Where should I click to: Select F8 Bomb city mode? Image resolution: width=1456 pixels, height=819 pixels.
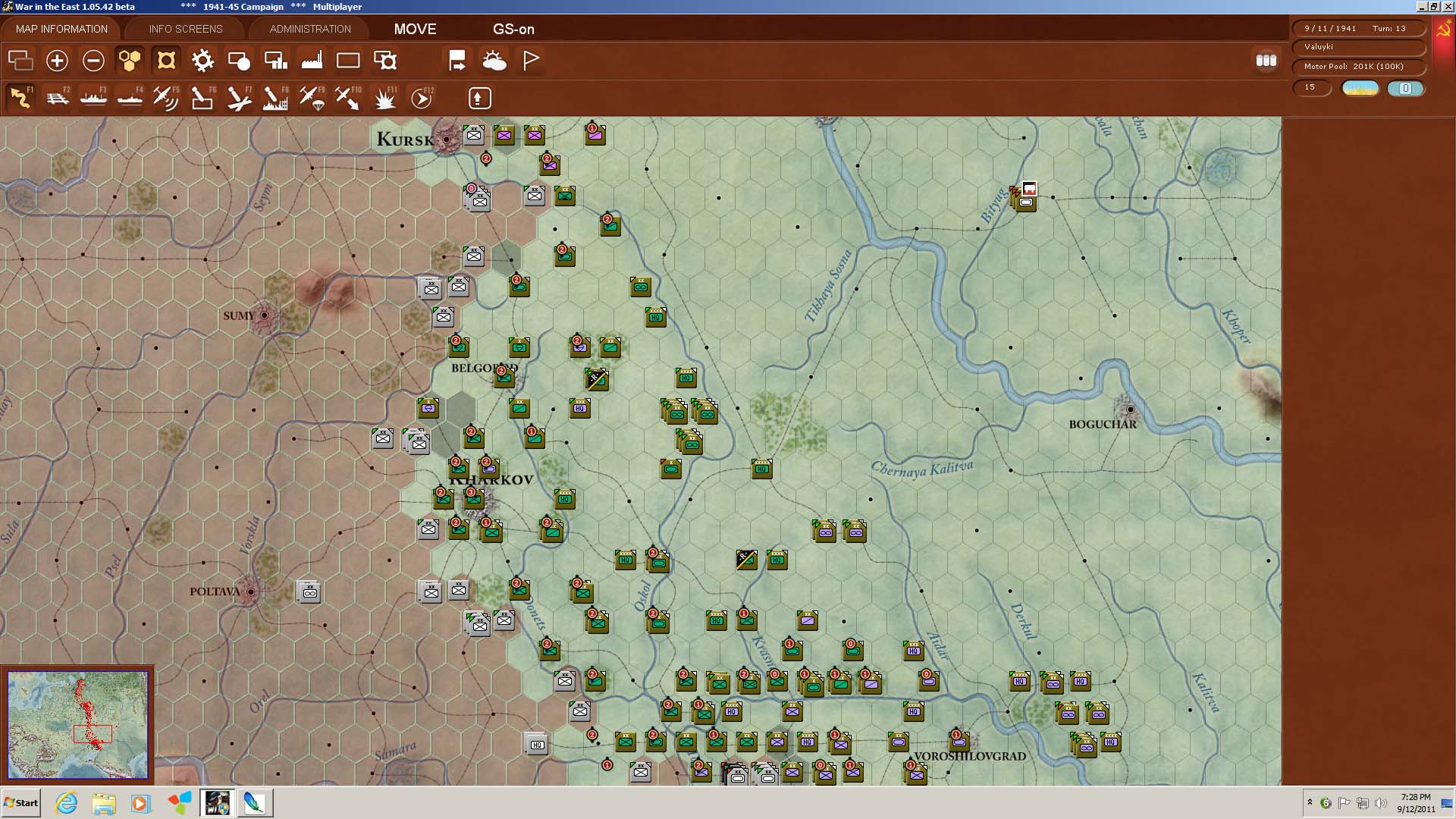coord(276,98)
